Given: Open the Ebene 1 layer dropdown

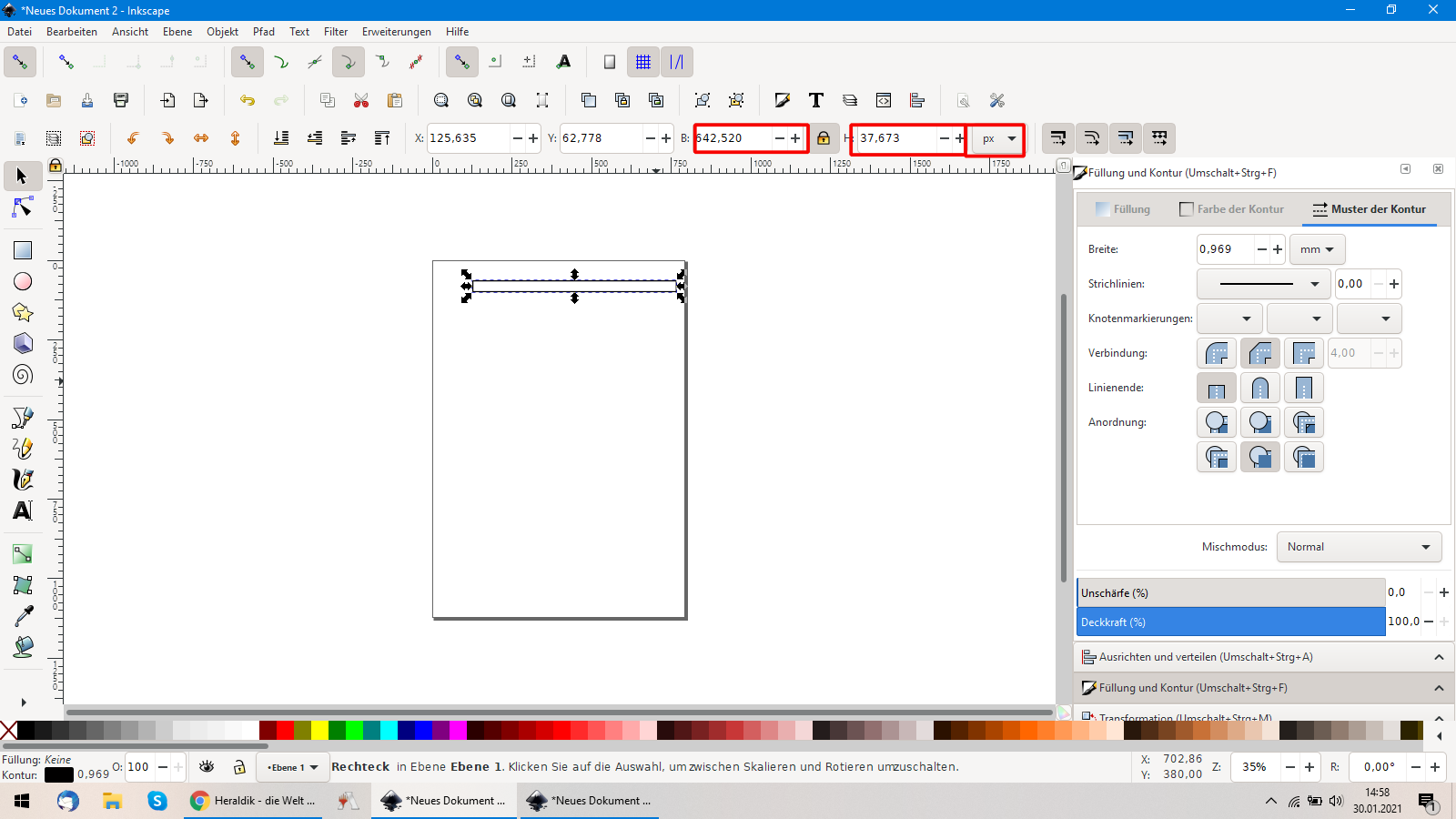Looking at the screenshot, I should [x=292, y=767].
